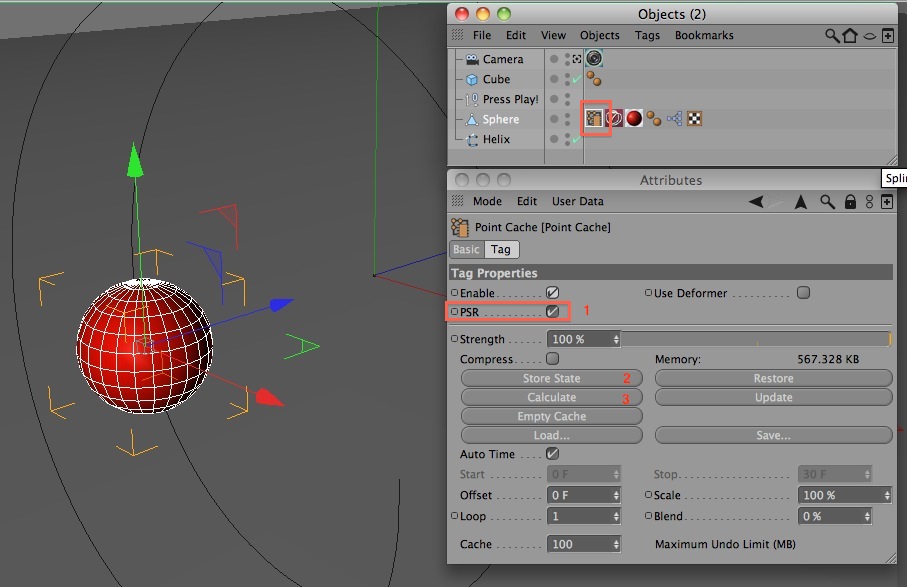Select the Point Cache tag on Sphere

[x=594, y=119]
